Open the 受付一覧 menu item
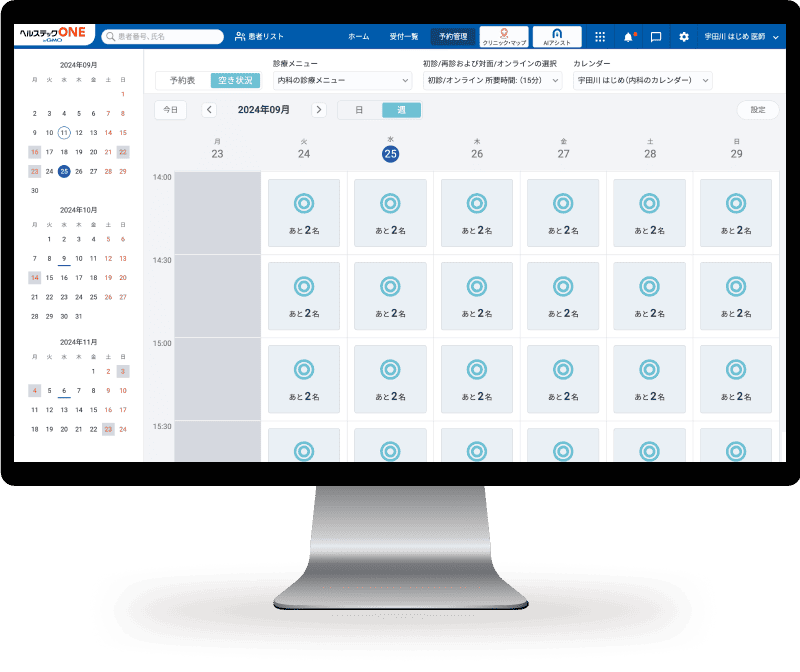This screenshot has width=800, height=672. click(x=402, y=37)
